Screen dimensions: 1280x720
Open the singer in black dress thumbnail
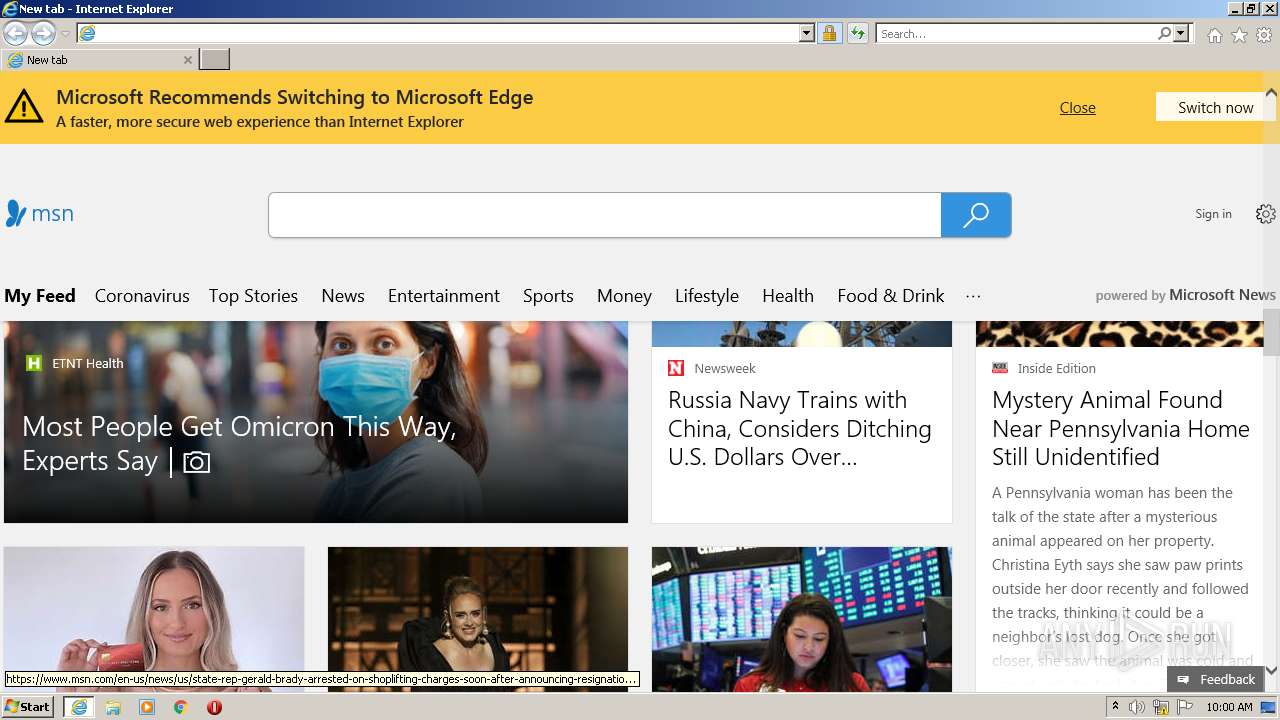point(478,619)
